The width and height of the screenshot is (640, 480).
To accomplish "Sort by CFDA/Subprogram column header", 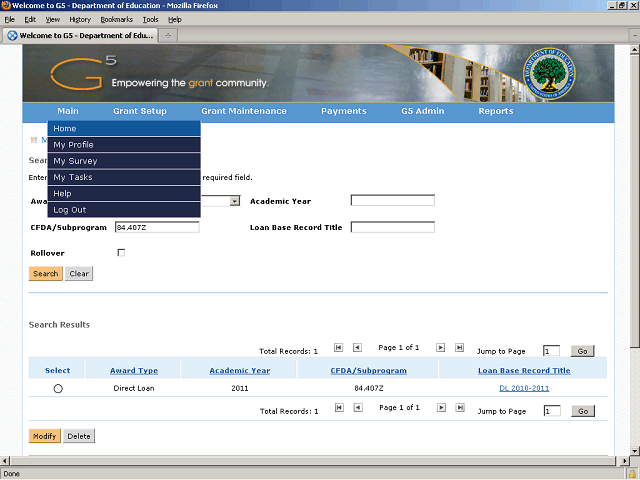I will tap(369, 371).
